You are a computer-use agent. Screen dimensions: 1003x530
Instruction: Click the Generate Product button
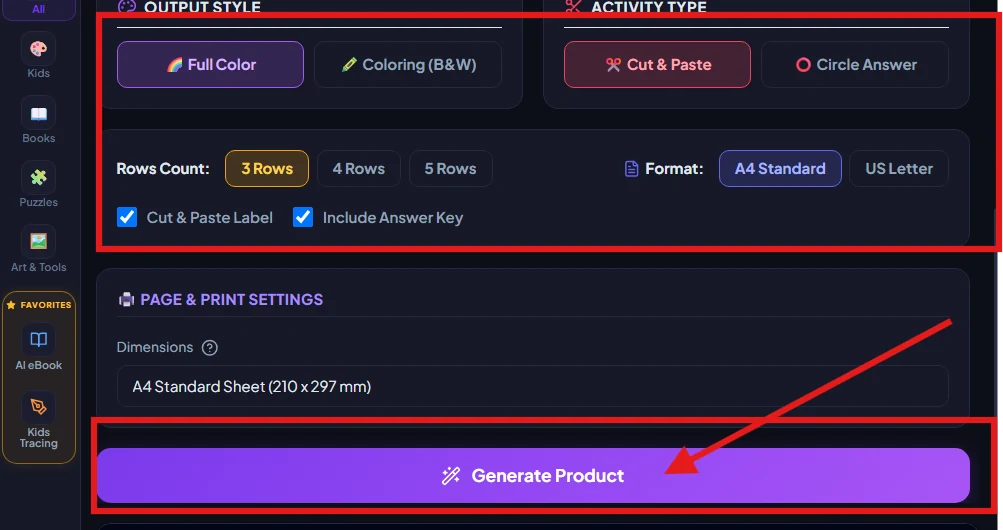[533, 476]
